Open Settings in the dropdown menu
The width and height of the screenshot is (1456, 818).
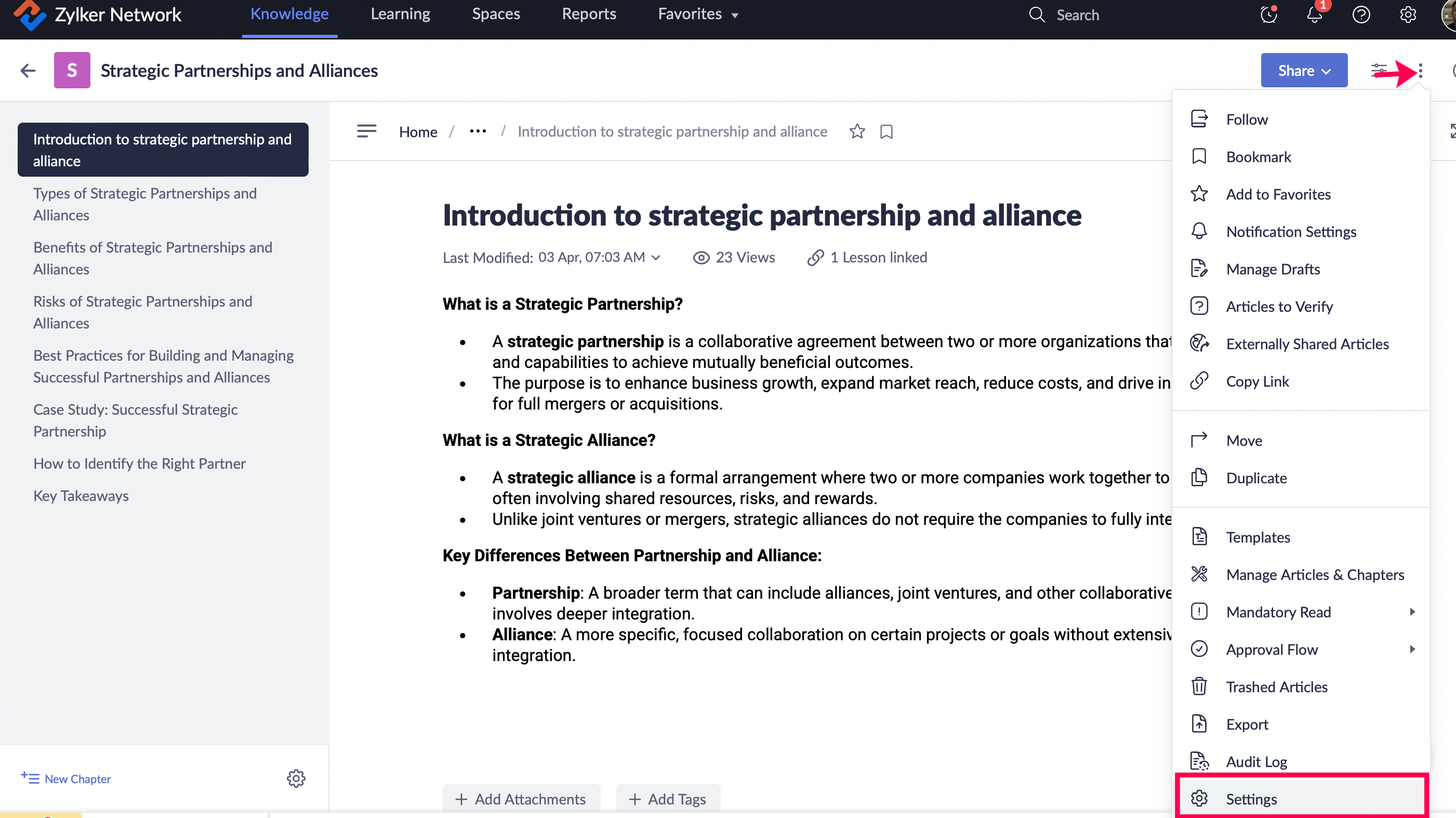tap(1301, 799)
